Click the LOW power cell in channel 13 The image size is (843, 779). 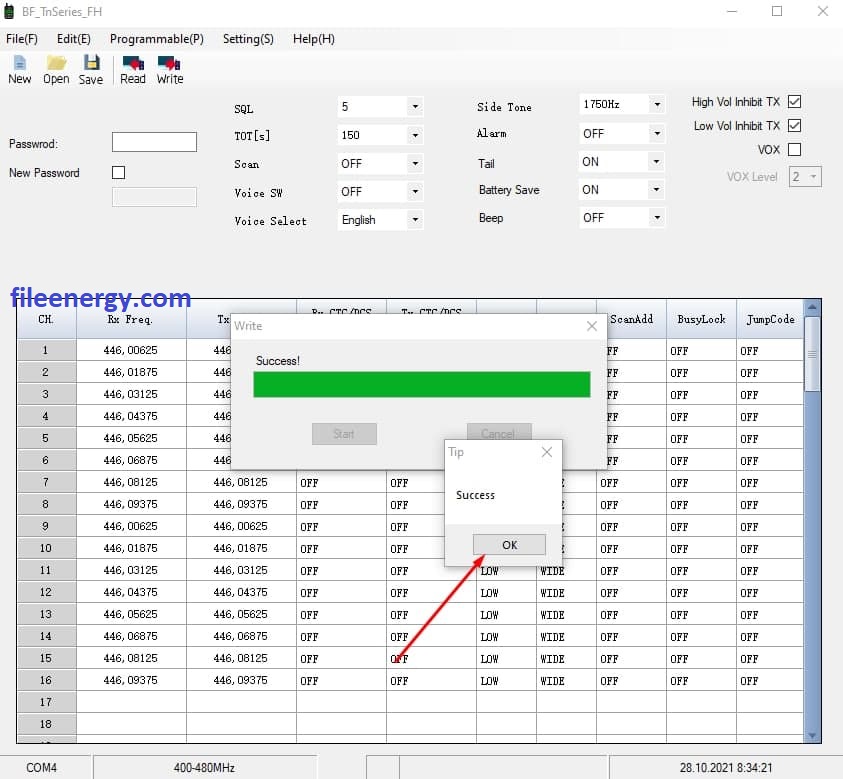click(x=506, y=614)
